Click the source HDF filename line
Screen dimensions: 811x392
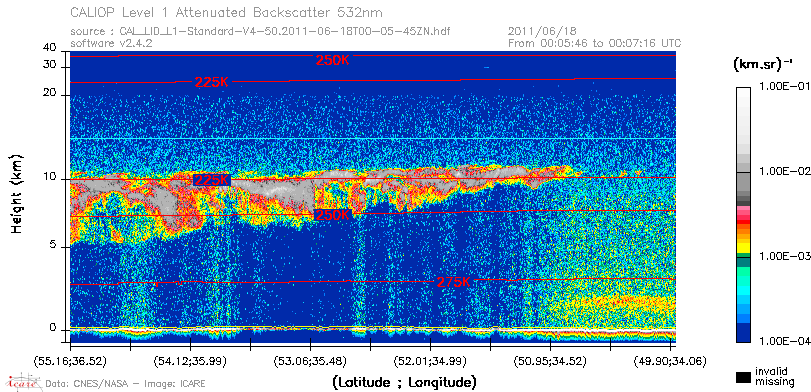coord(260,32)
